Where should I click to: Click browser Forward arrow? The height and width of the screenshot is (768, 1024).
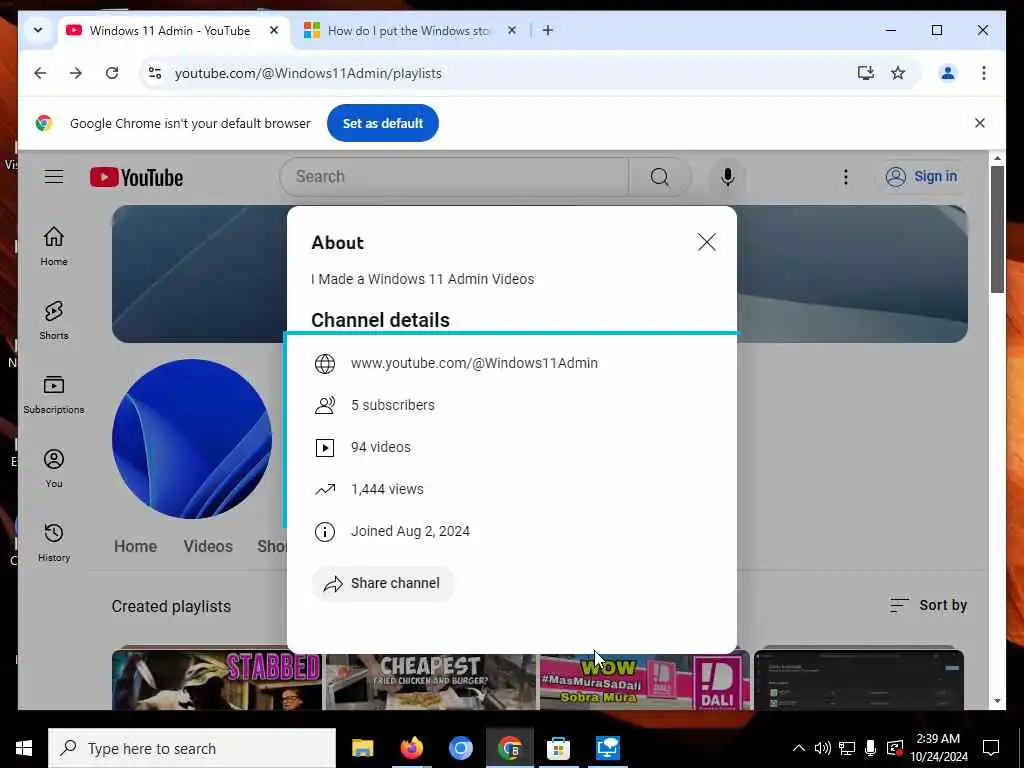pyautogui.click(x=76, y=73)
